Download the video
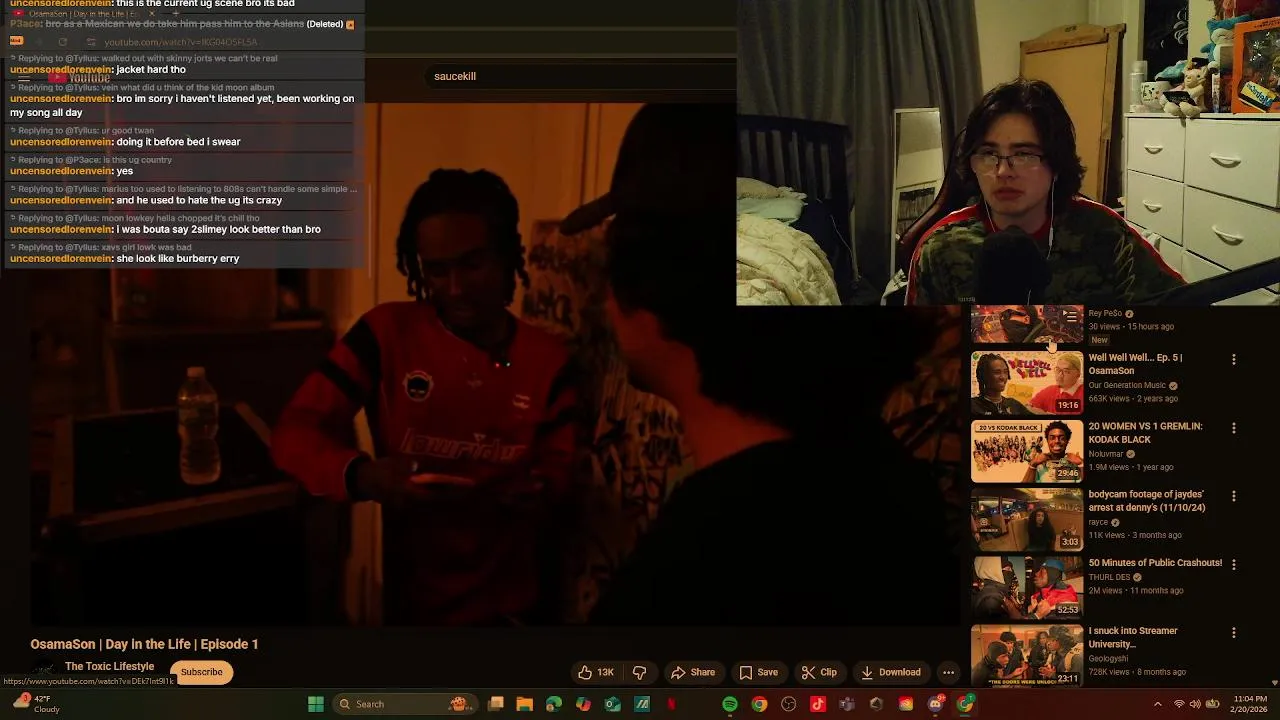This screenshot has width=1280, height=720. [890, 672]
